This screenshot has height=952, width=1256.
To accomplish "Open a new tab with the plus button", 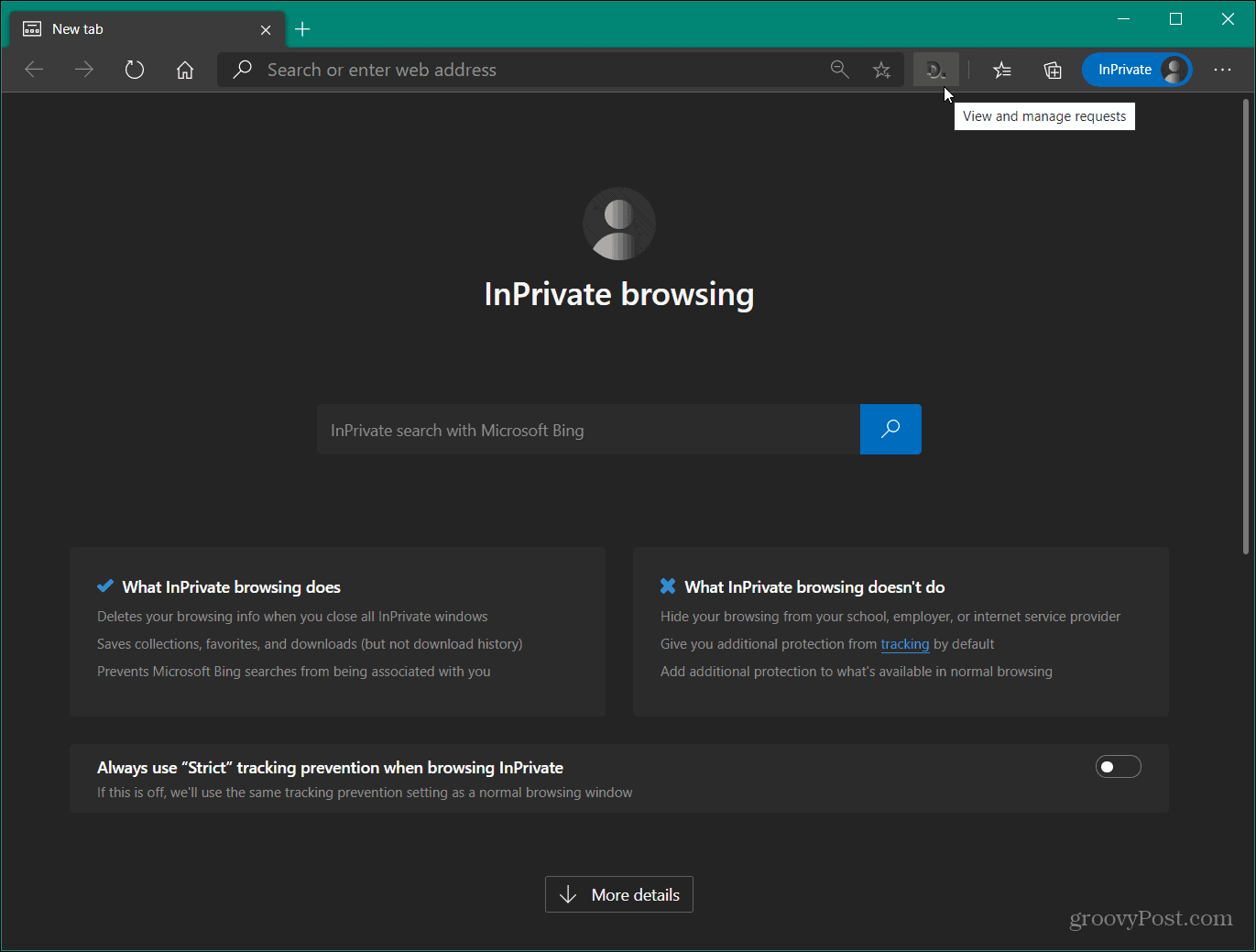I will [302, 28].
